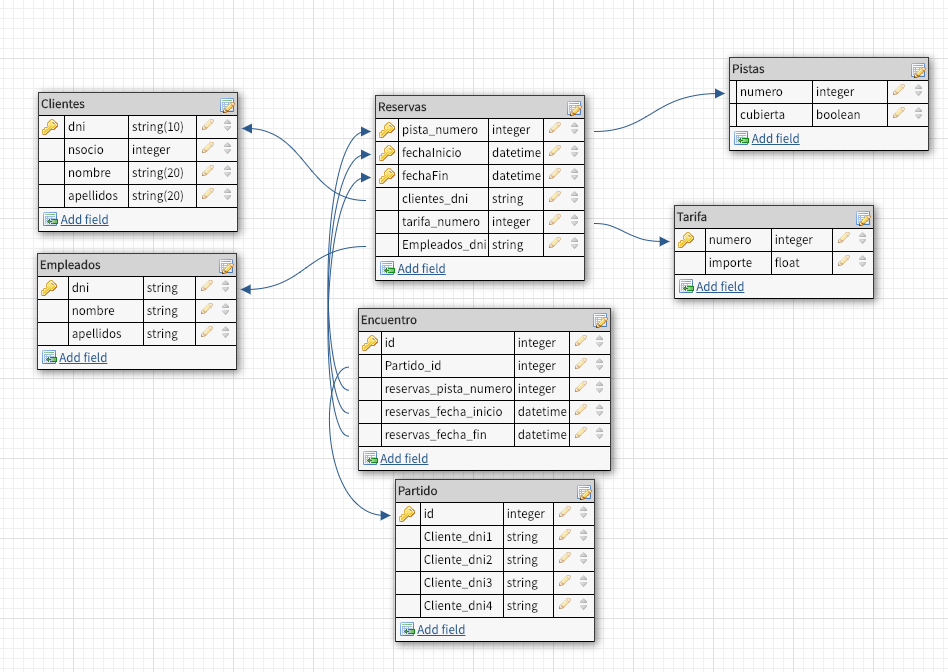Click the key icon beside fechaInicio

pos(387,153)
